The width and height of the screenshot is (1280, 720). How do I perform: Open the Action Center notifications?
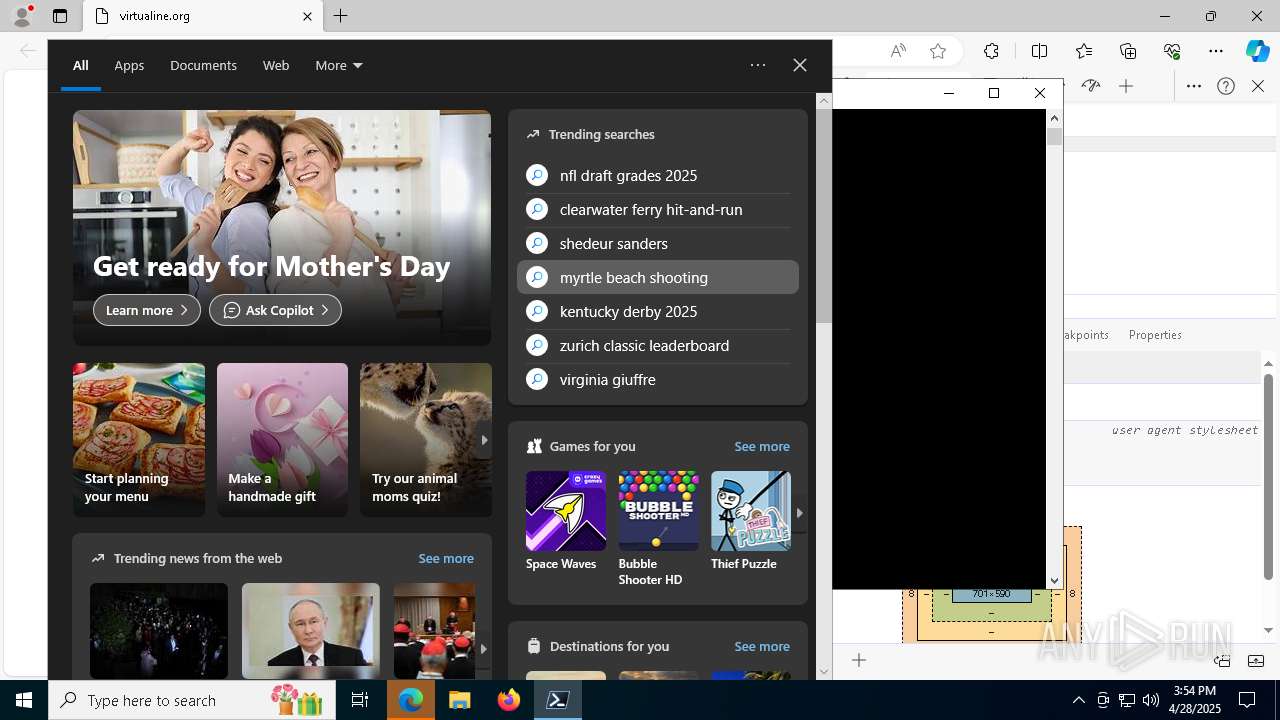(x=1247, y=700)
